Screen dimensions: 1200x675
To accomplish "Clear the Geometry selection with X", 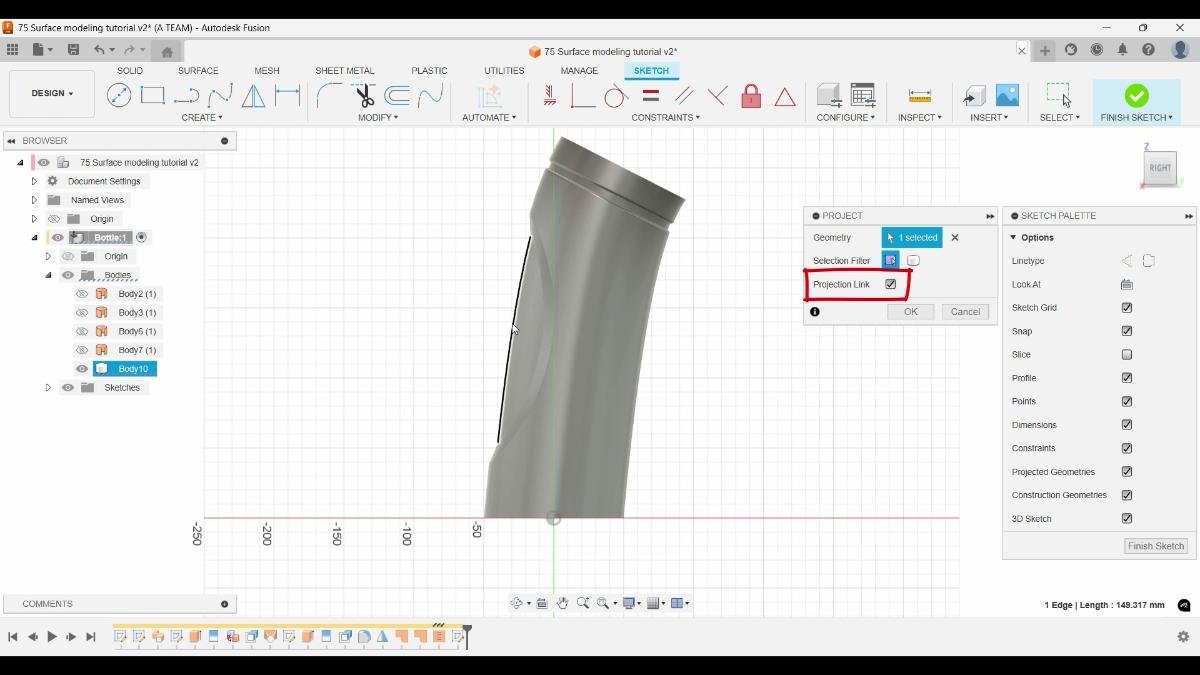I will (x=955, y=238).
